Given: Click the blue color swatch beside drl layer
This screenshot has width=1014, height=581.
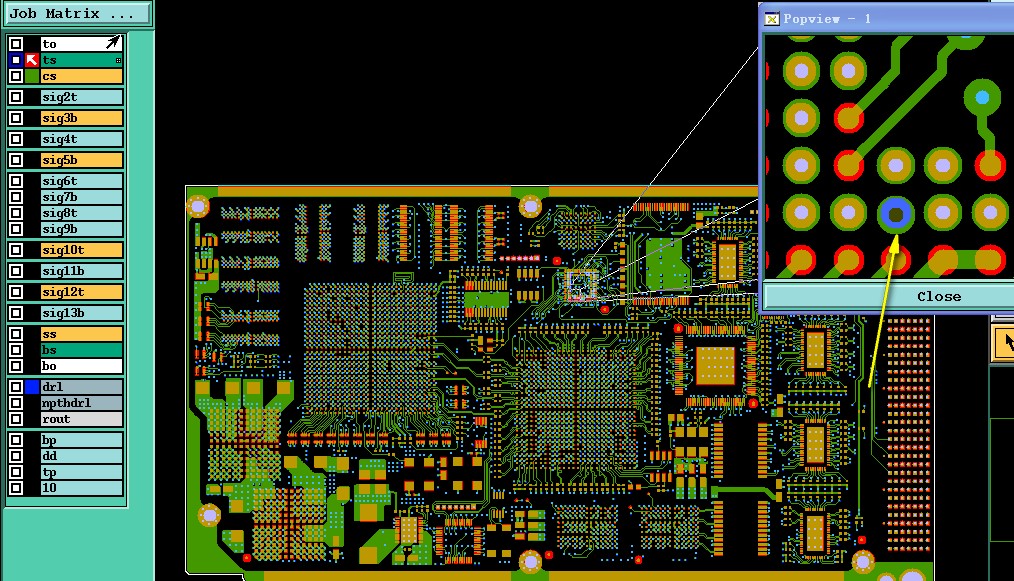Looking at the screenshot, I should click(x=32, y=387).
